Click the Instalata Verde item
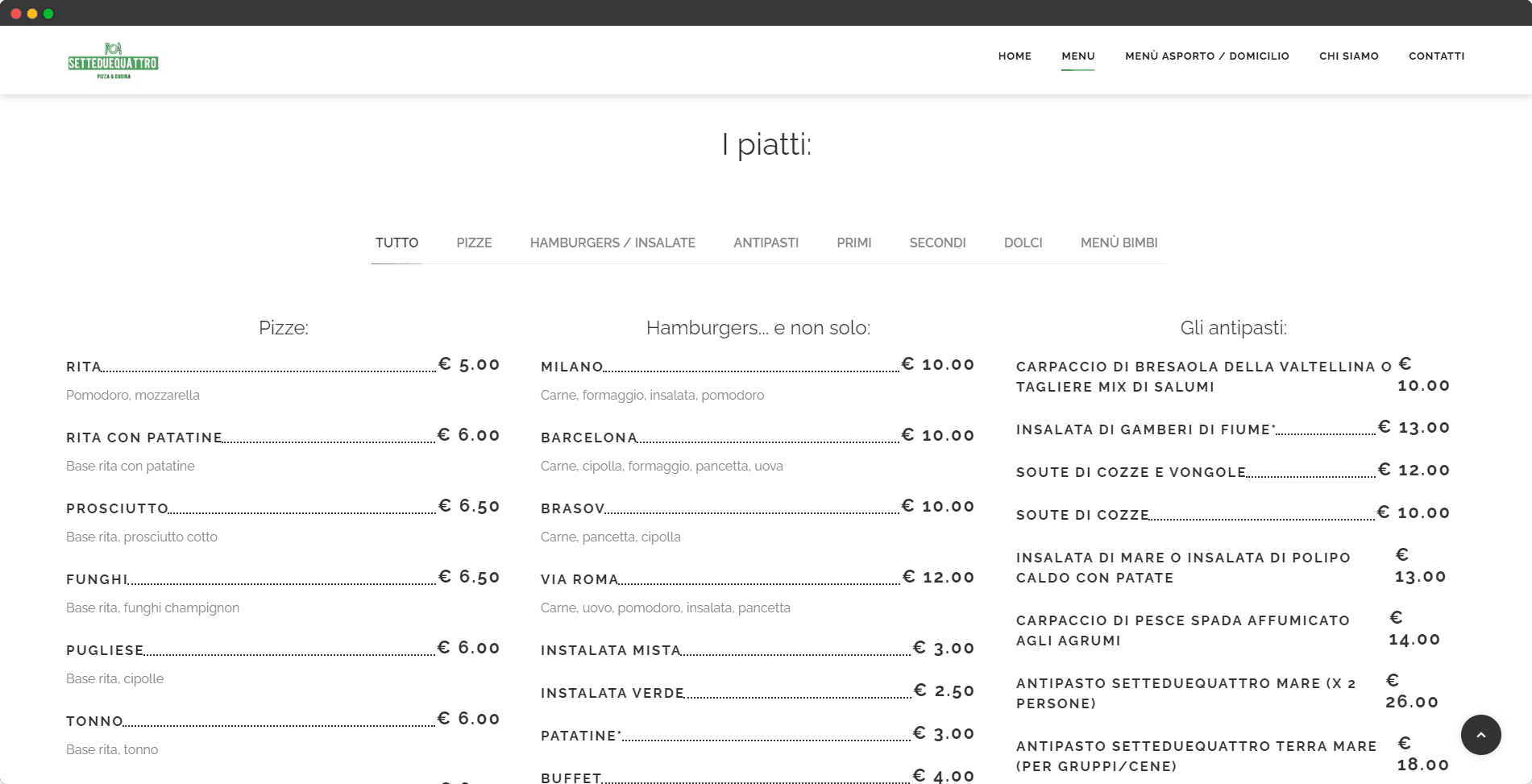The height and width of the screenshot is (784, 1532). pos(612,693)
